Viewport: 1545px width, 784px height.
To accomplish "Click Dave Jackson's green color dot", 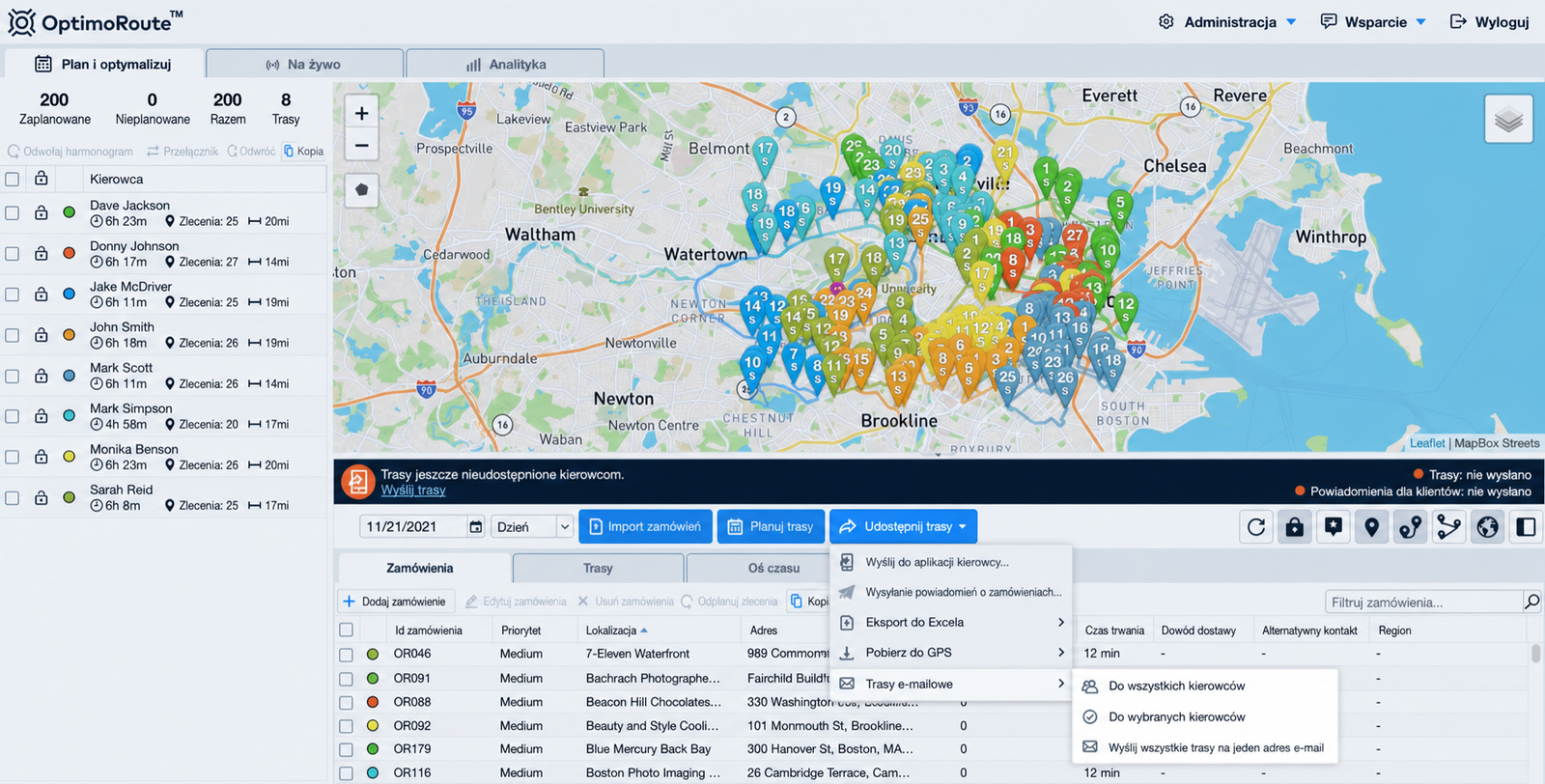I will [x=70, y=212].
